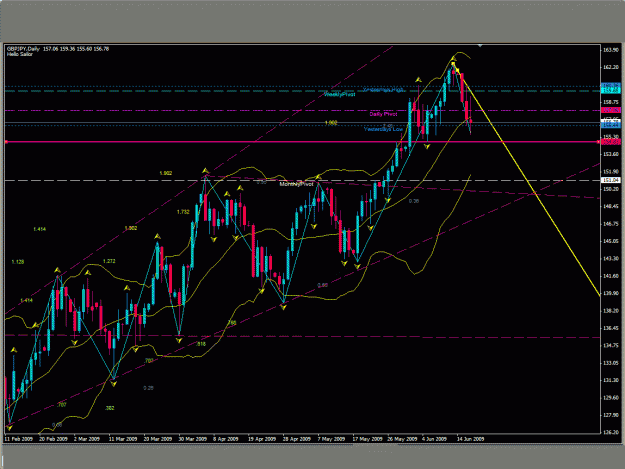
Task: Click the .382 Fibonacci label
Action: coord(110,408)
